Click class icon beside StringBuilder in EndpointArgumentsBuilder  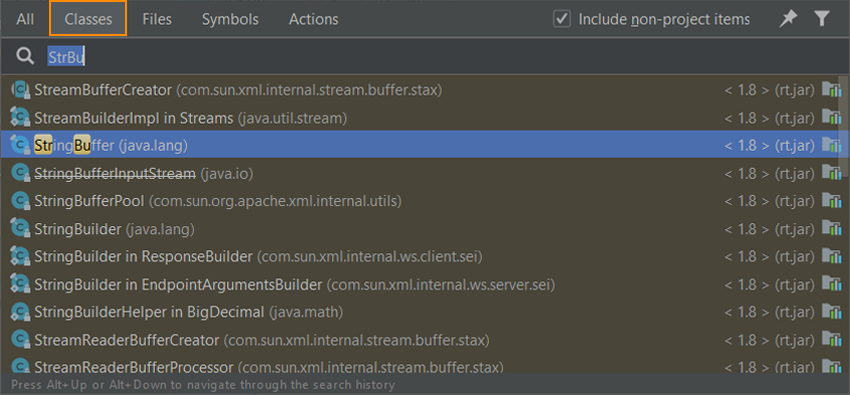pos(21,284)
